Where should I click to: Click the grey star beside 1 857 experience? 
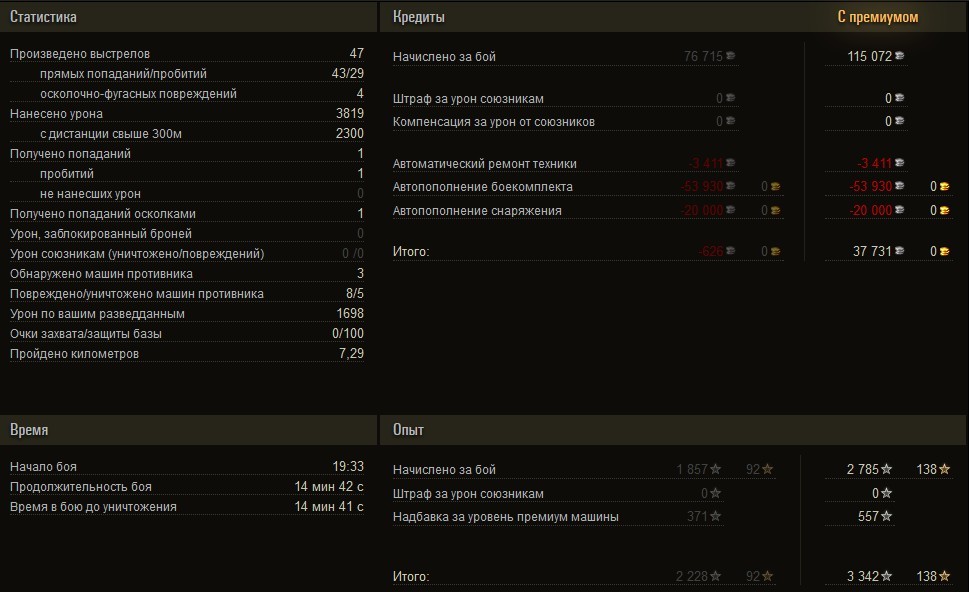coord(716,470)
